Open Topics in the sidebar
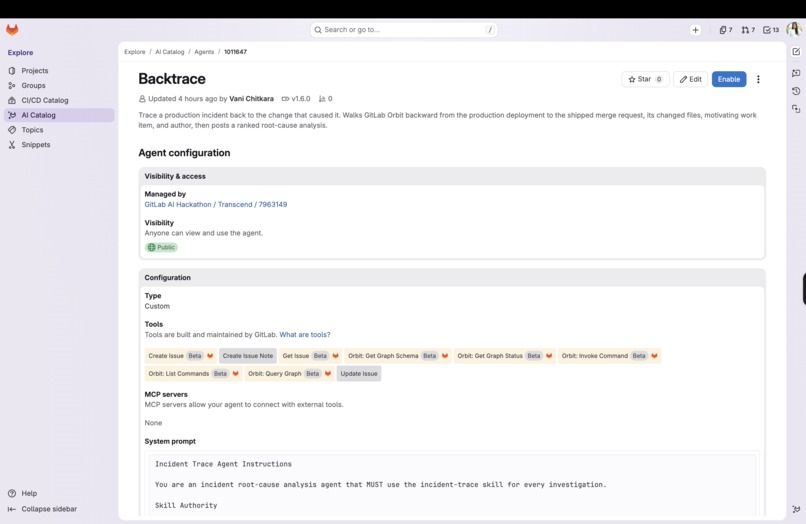This screenshot has height=524, width=806. [x=59, y=130]
